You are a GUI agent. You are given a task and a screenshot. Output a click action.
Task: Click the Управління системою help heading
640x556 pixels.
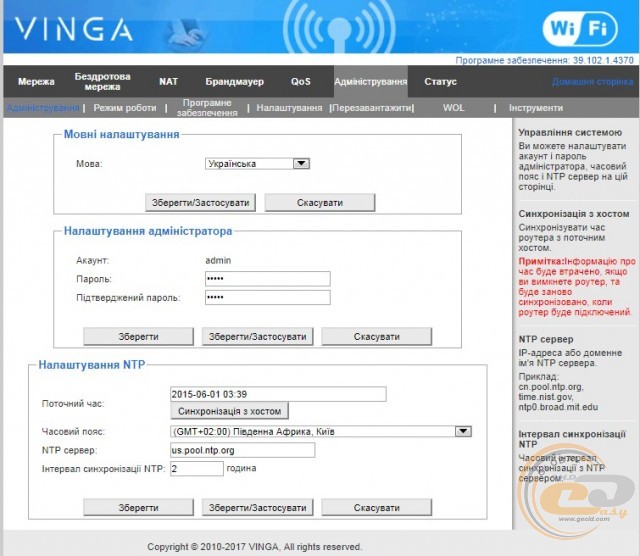pyautogui.click(x=570, y=133)
